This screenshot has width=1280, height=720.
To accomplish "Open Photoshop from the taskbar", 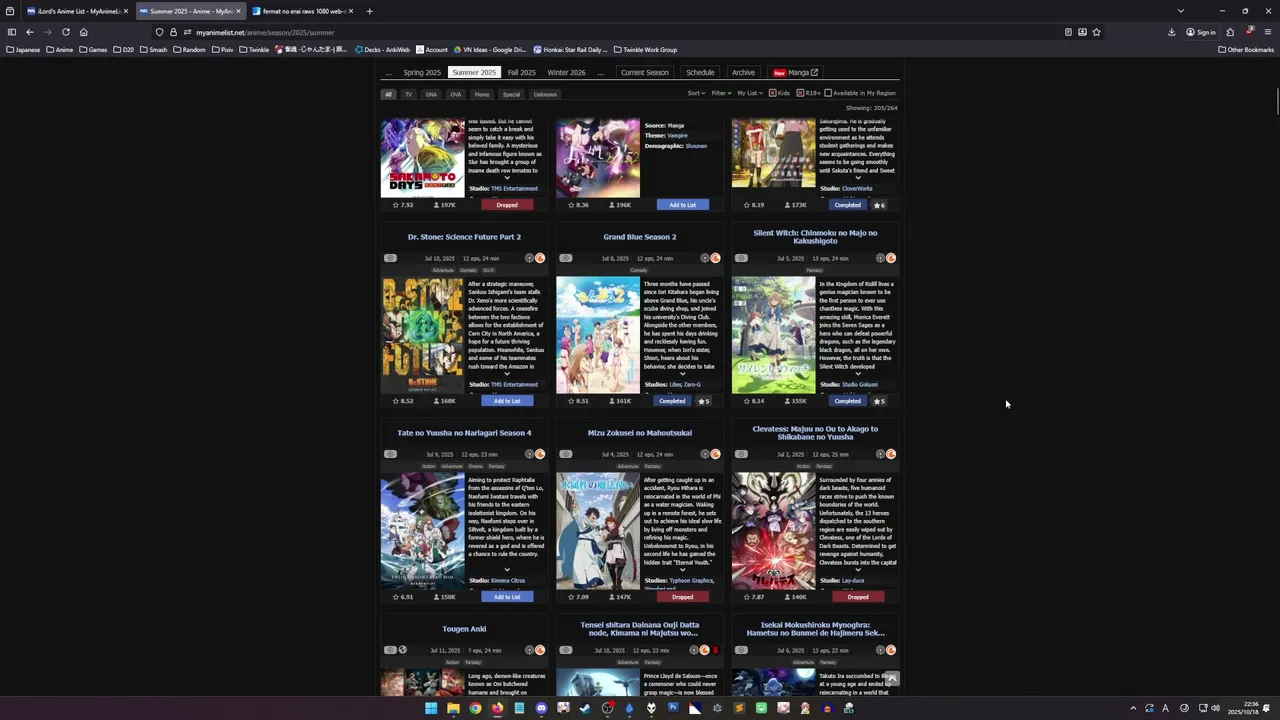I will pos(673,708).
